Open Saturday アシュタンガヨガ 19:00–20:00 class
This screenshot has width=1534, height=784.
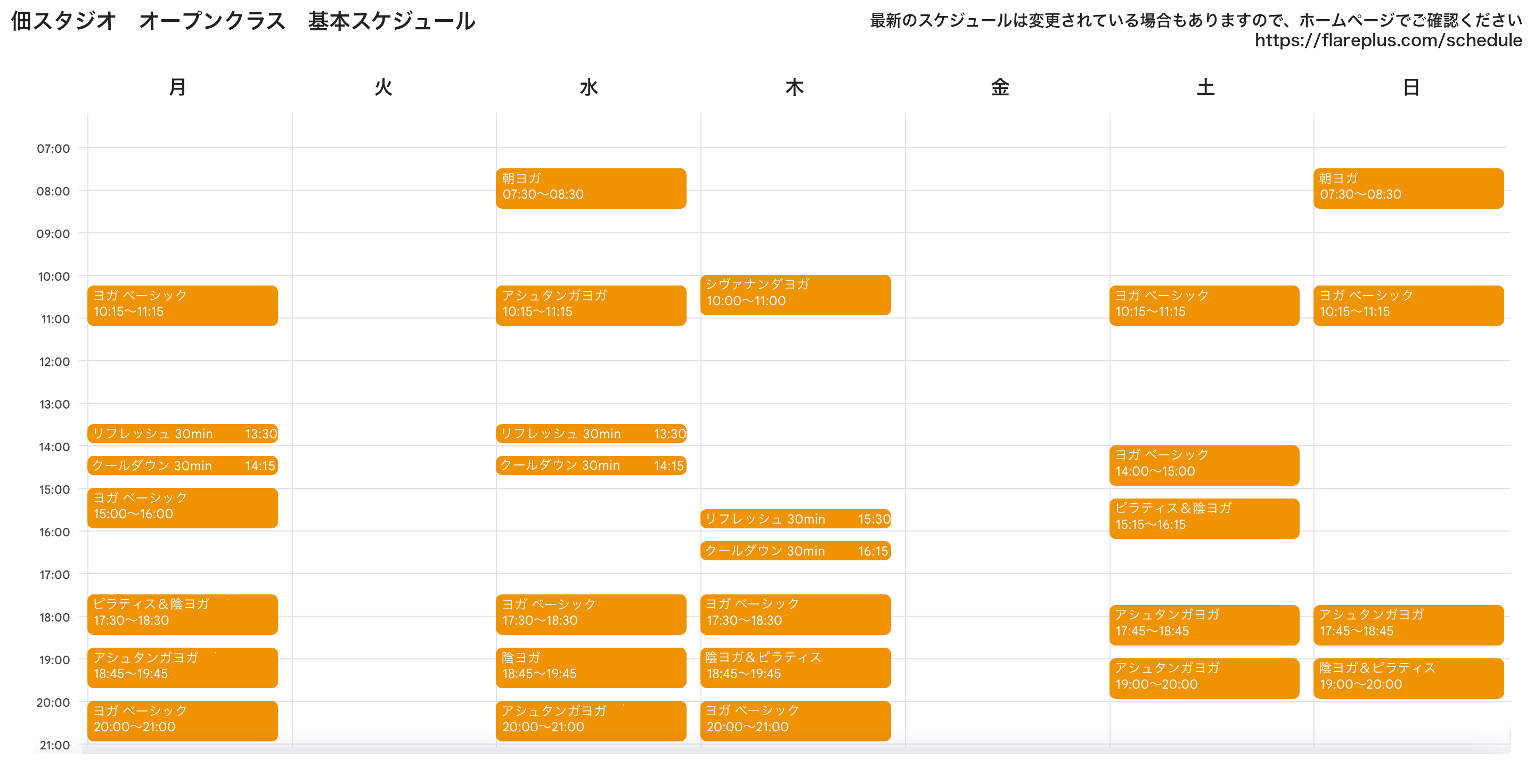click(1204, 677)
